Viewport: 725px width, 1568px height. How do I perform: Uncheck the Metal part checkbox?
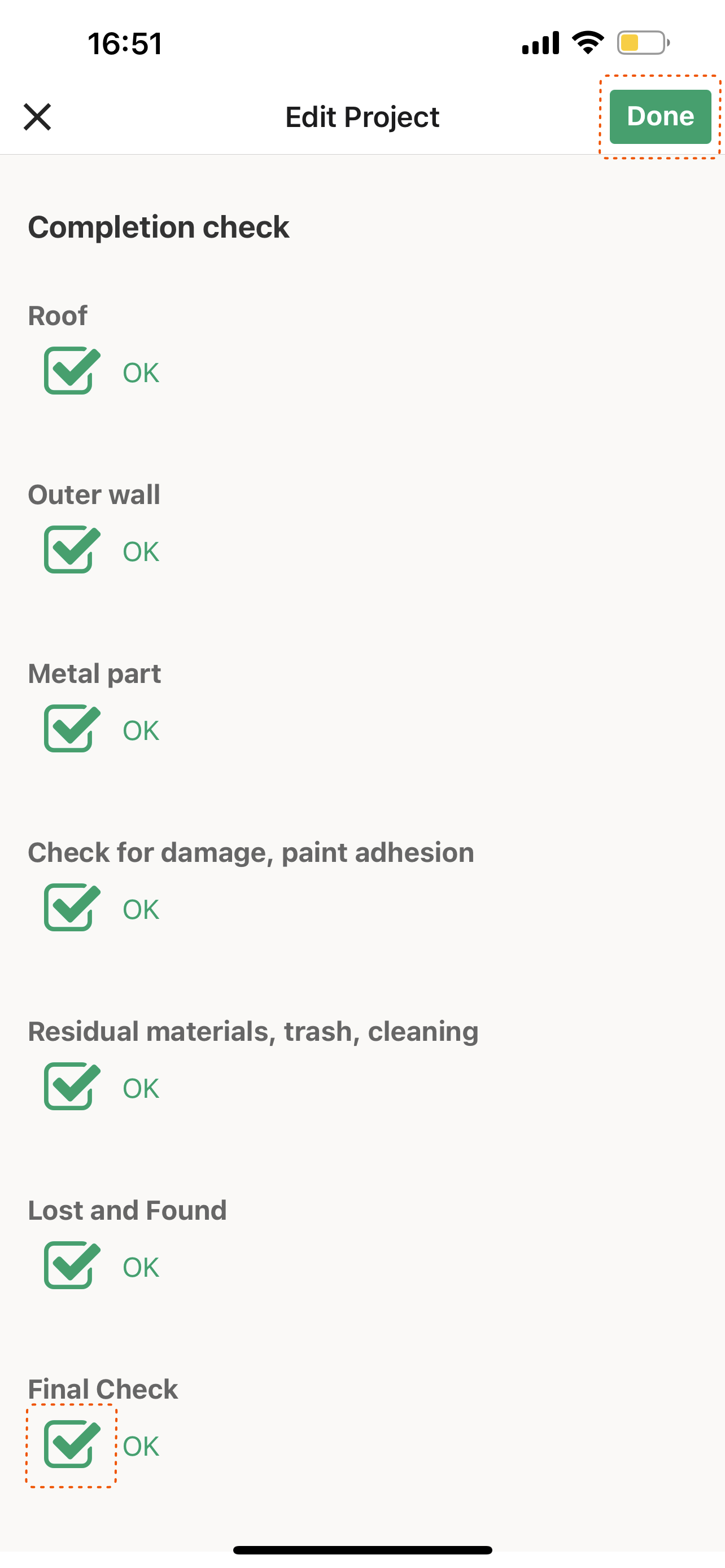69,729
